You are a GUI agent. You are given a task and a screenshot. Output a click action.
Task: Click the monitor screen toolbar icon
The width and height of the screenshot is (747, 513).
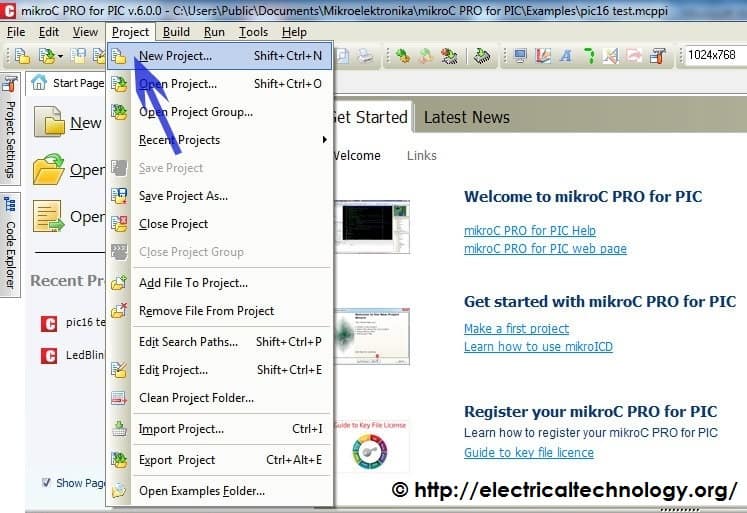point(520,56)
